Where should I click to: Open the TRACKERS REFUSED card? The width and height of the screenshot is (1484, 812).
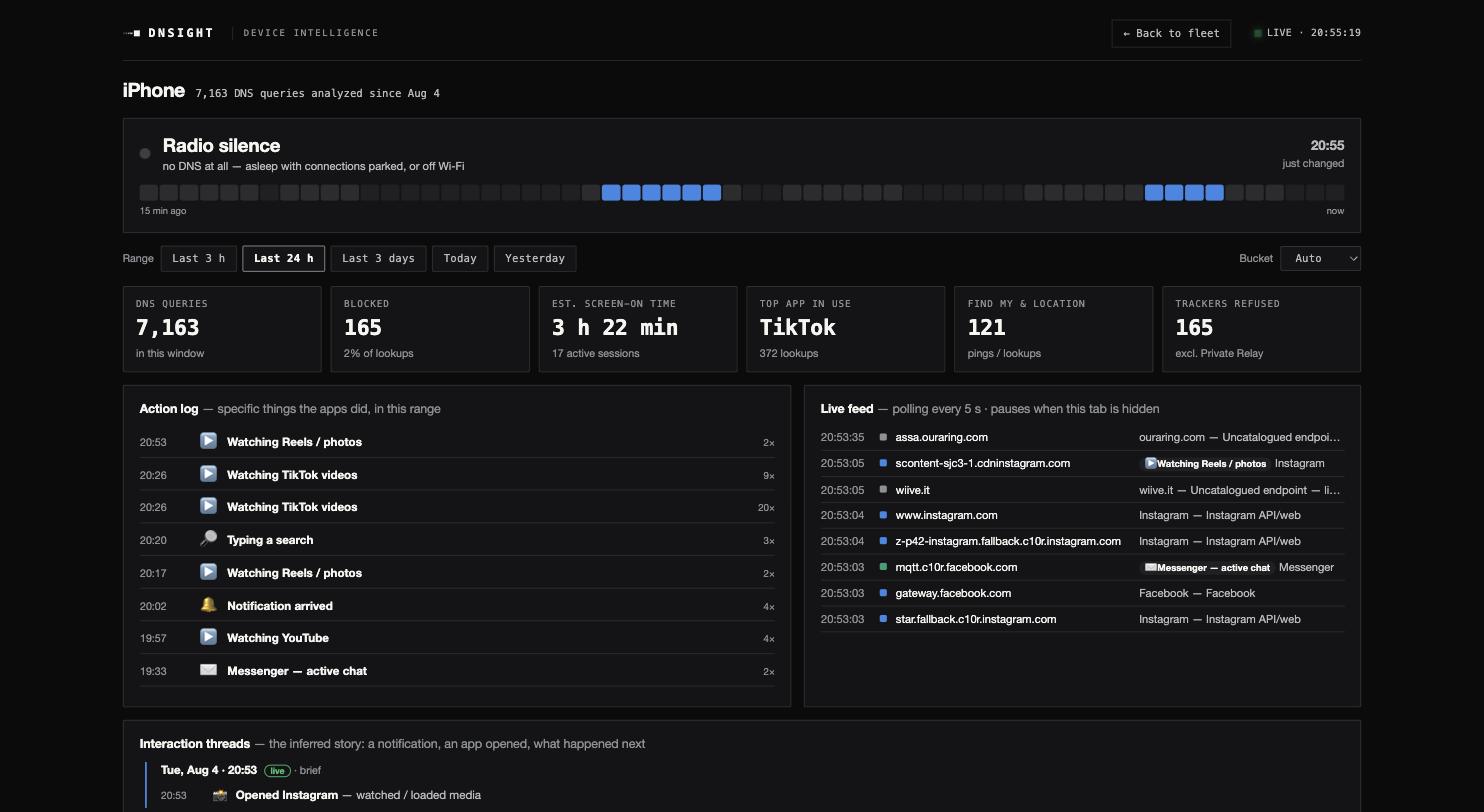click(1262, 329)
